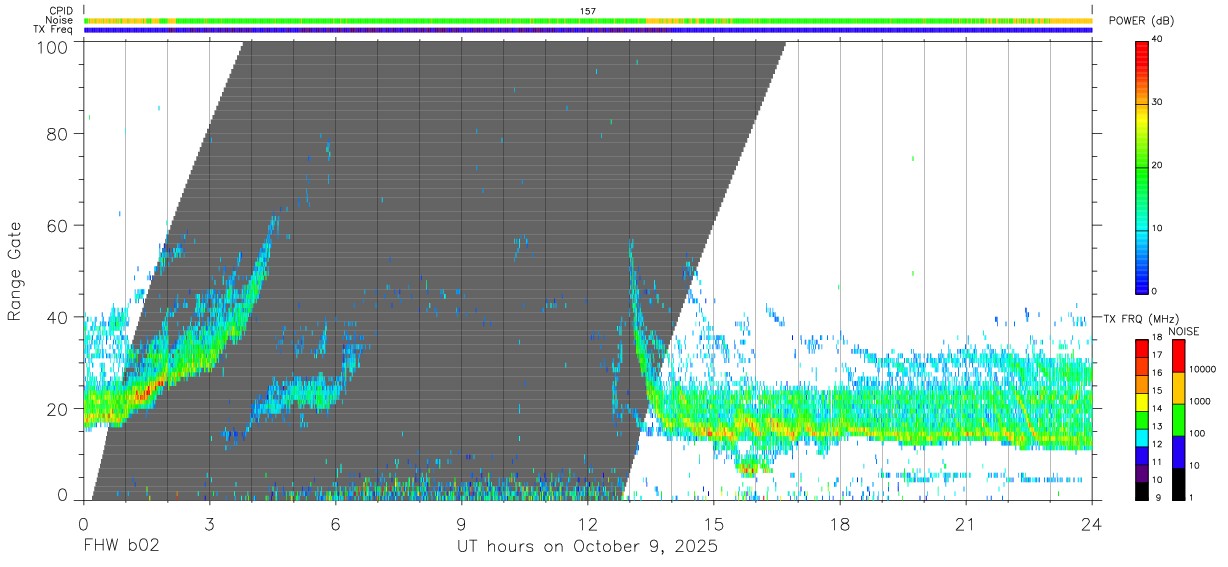This screenshot has width=1228, height=567.
Task: Click the 12 tick on the UT hours axis
Action: [x=588, y=524]
